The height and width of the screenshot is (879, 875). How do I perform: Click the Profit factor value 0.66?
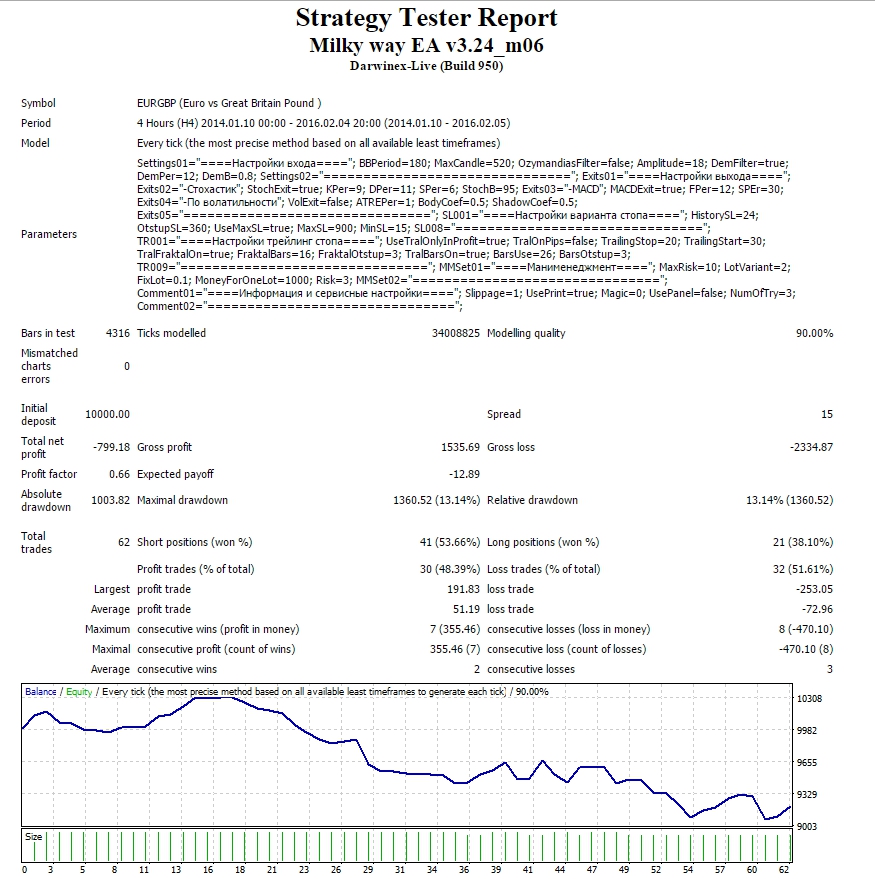point(119,474)
